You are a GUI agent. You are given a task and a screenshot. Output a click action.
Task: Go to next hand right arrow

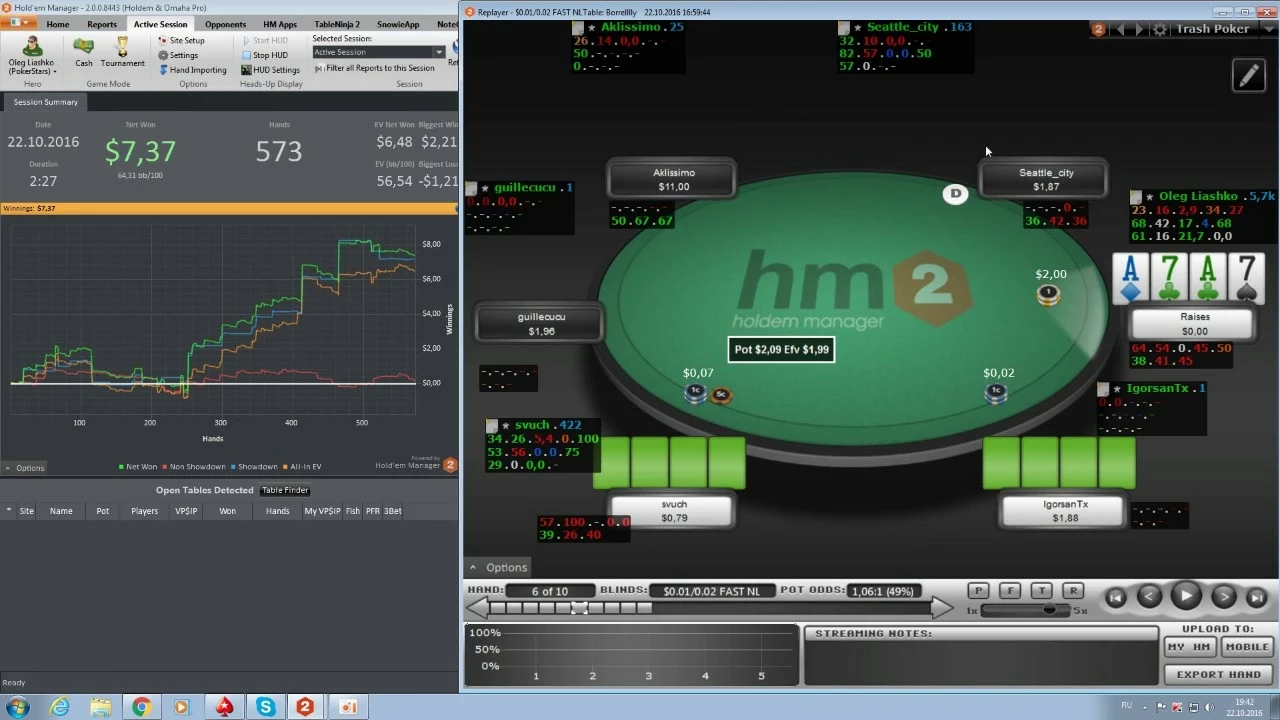click(941, 607)
